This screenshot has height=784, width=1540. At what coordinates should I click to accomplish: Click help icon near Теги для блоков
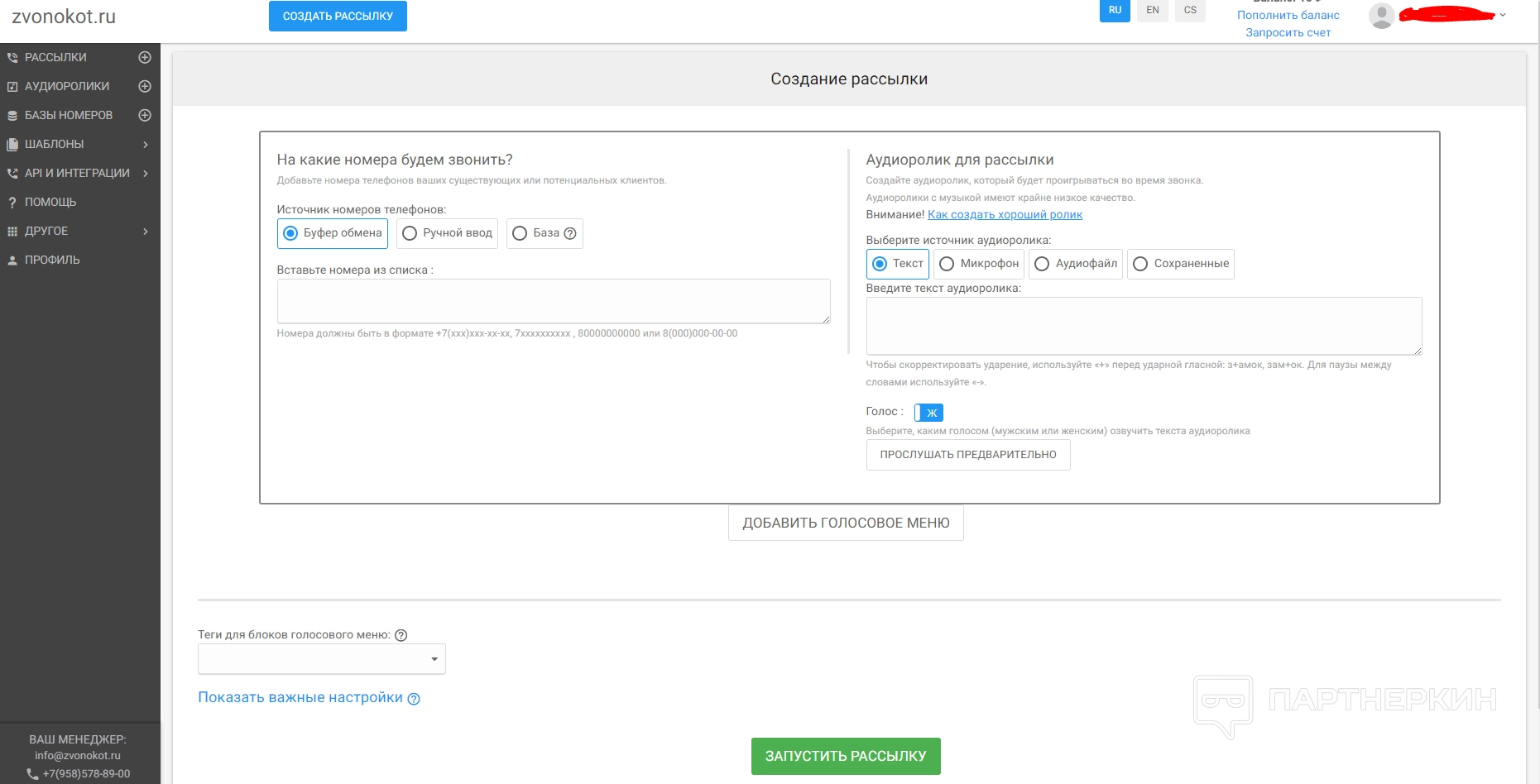[x=401, y=636]
